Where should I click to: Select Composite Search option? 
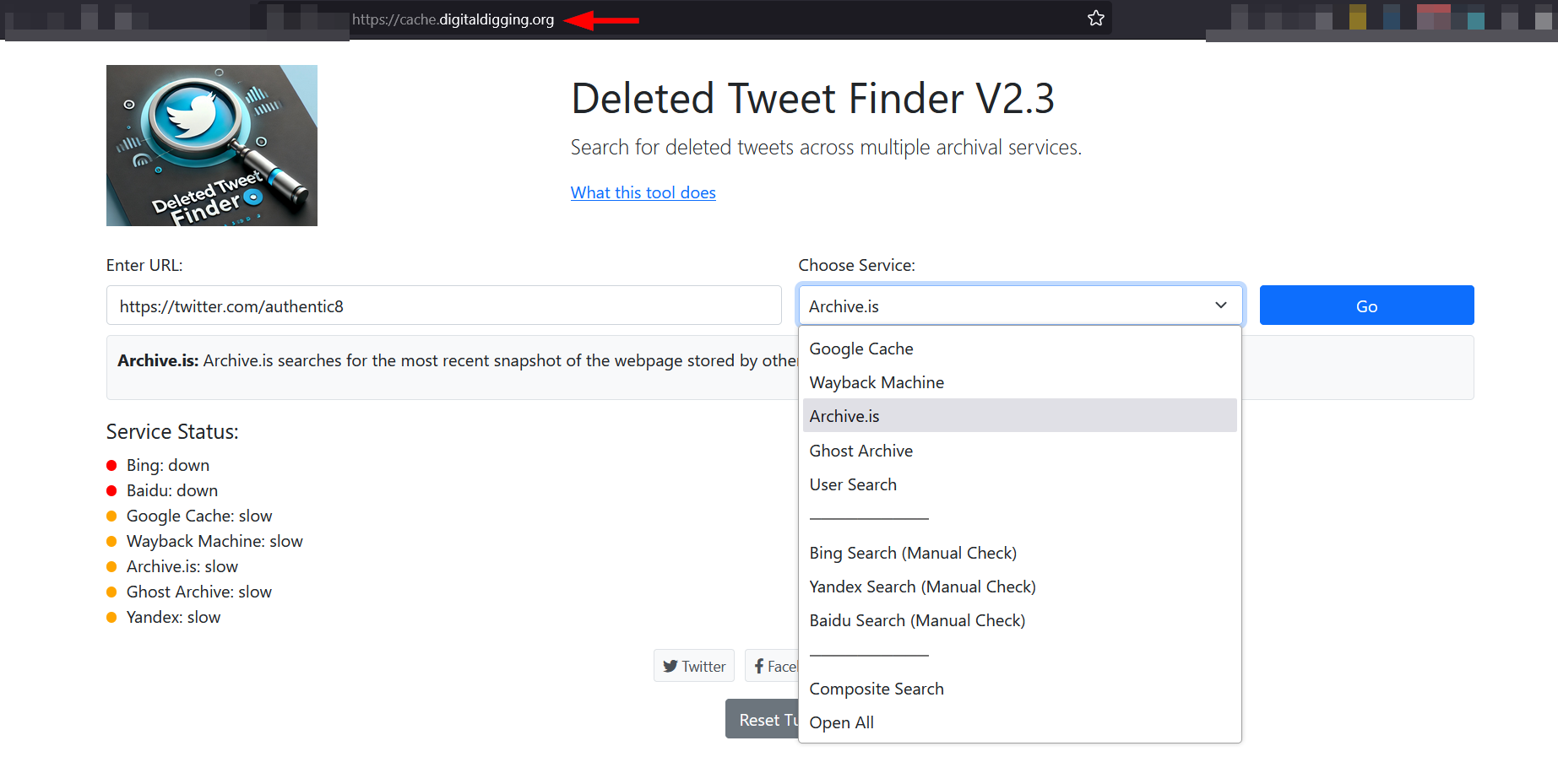coord(1019,689)
